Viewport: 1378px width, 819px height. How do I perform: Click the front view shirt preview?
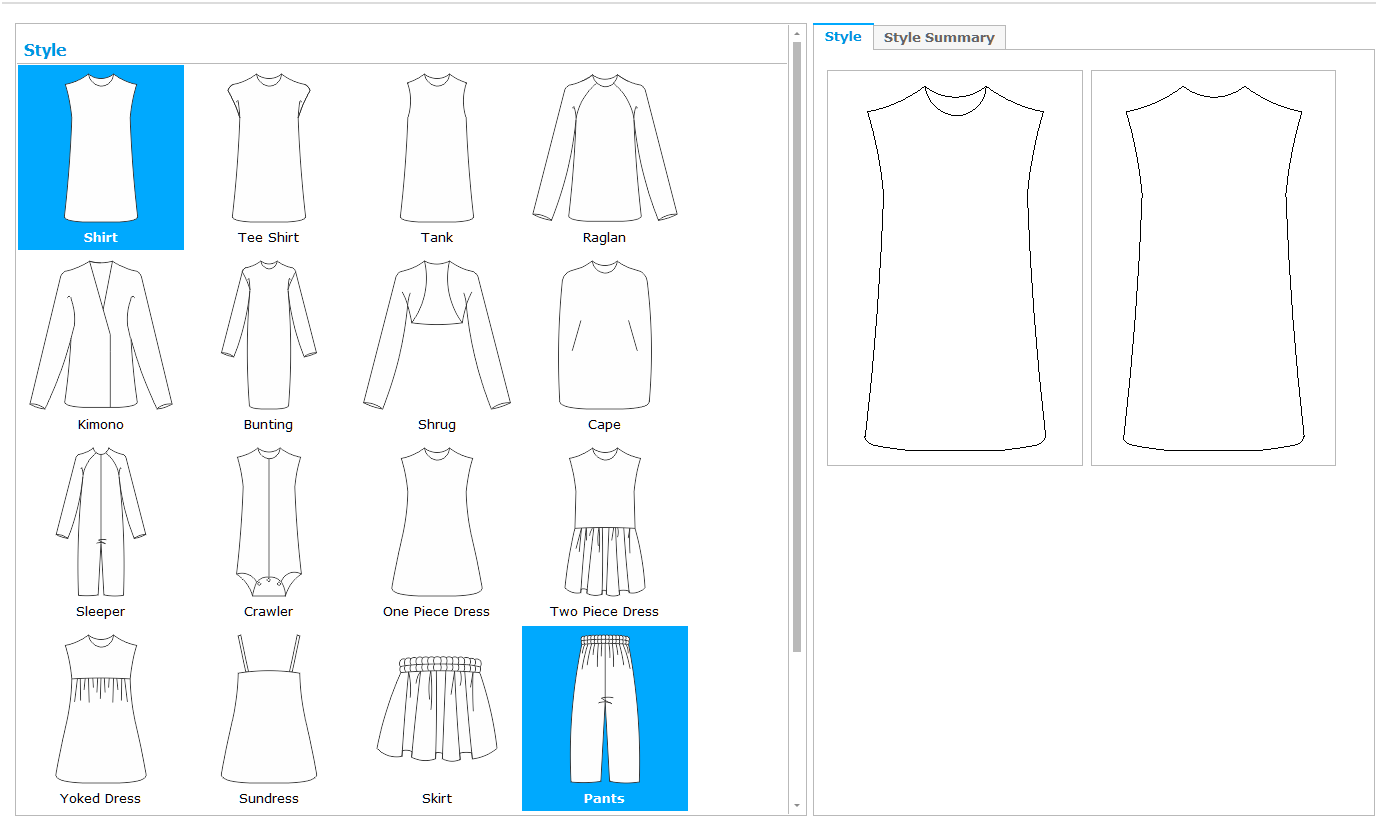[x=954, y=267]
